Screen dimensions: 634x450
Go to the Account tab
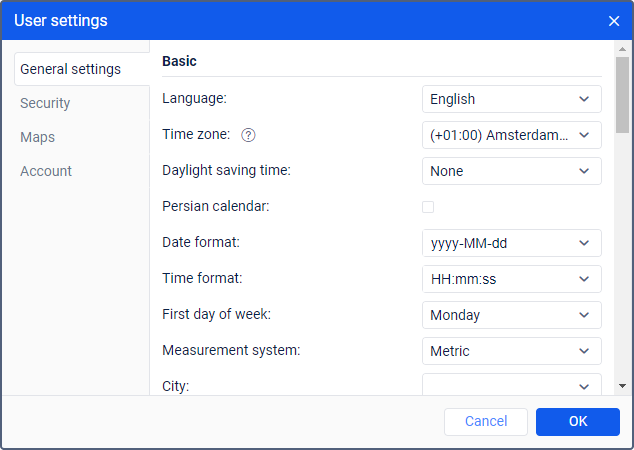pyautogui.click(x=46, y=171)
